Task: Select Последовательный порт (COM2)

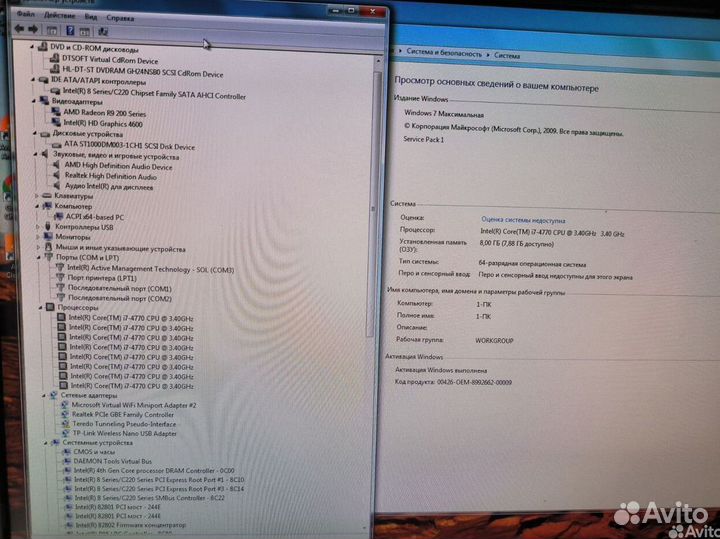Action: pos(120,298)
